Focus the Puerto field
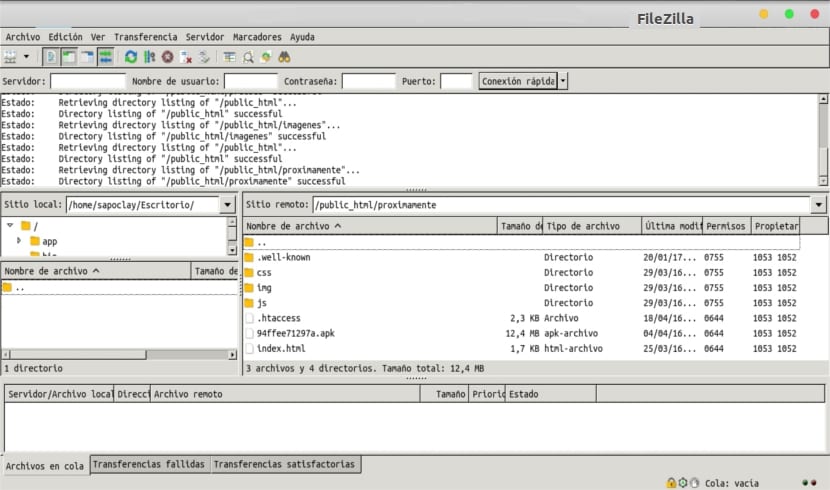 (x=456, y=81)
